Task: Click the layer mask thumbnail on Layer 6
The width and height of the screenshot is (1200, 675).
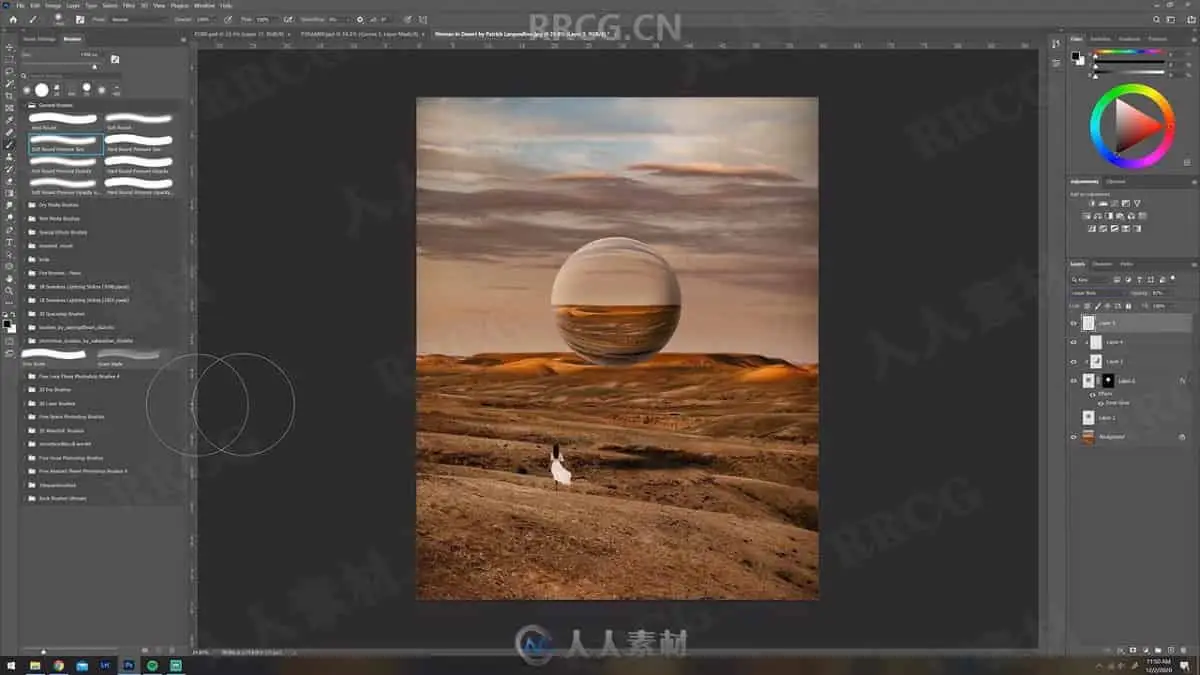Action: [1107, 381]
